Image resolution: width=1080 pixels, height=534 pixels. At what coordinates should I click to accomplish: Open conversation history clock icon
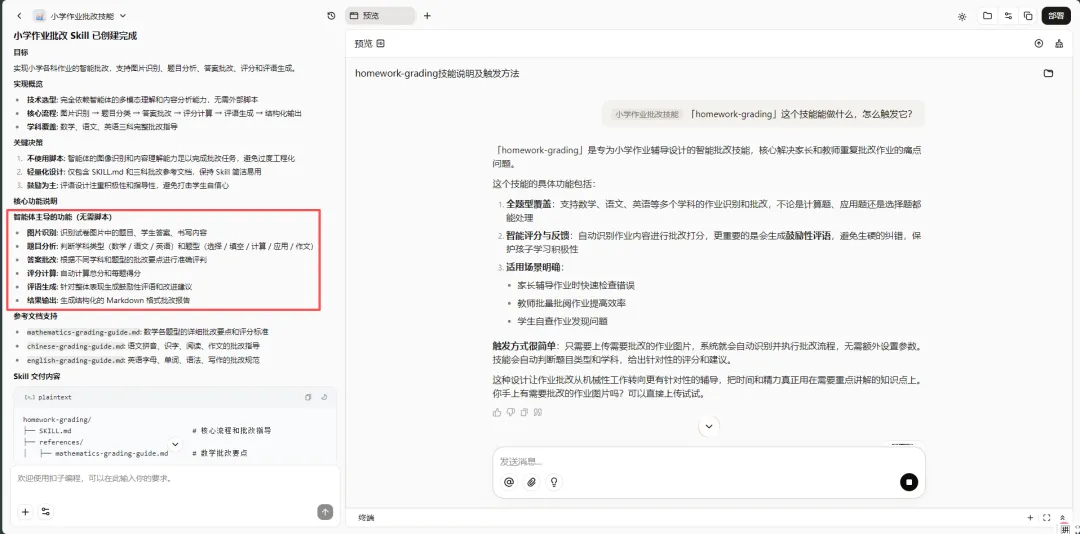coord(331,15)
